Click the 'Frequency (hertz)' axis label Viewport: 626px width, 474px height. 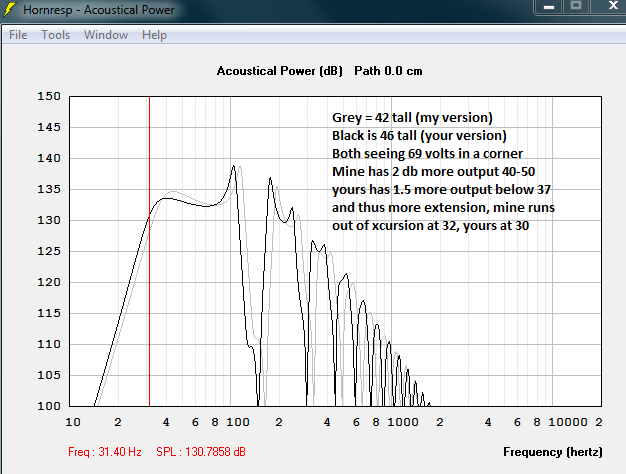click(553, 452)
